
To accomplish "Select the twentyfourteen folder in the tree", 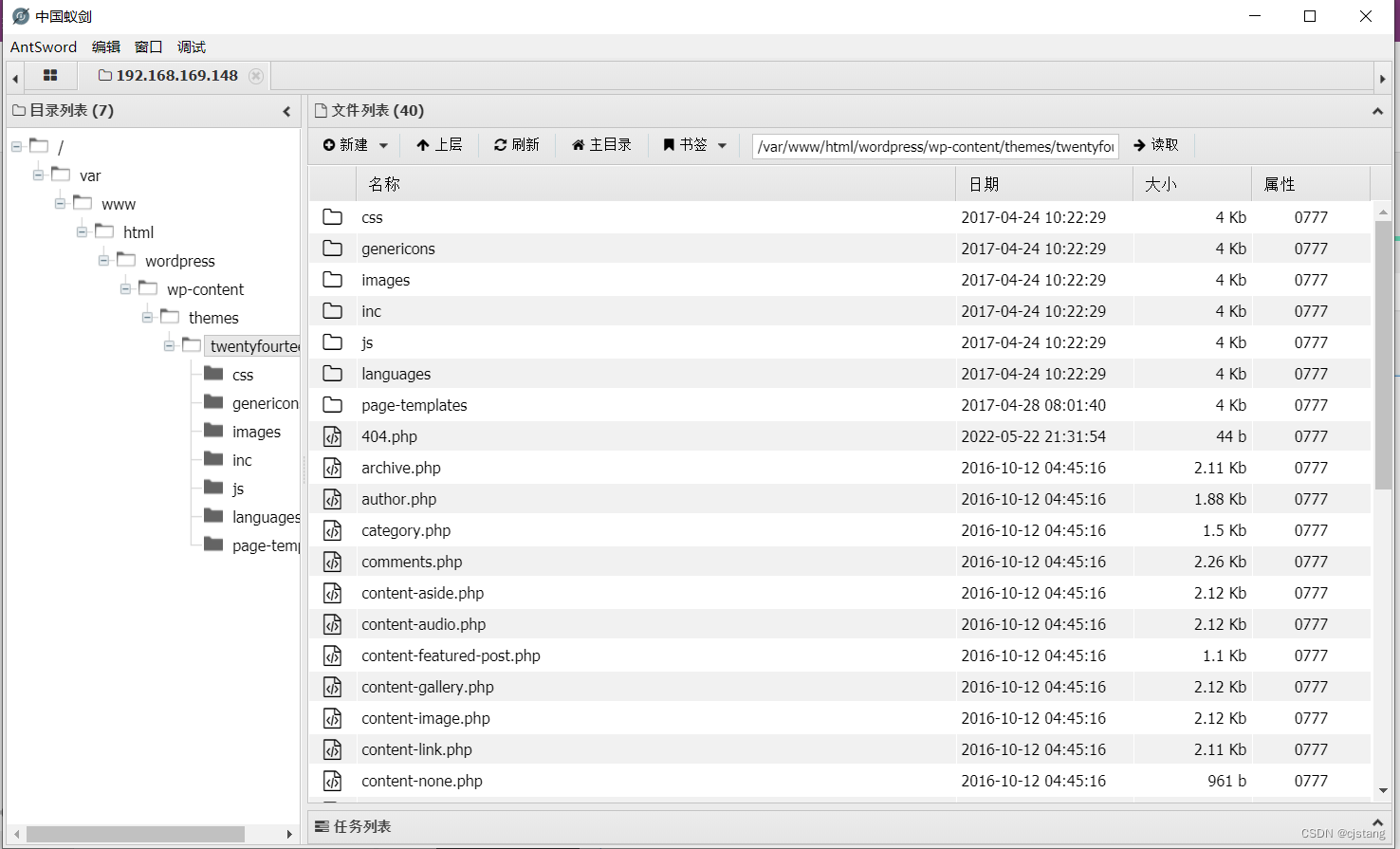I will pyautogui.click(x=254, y=346).
